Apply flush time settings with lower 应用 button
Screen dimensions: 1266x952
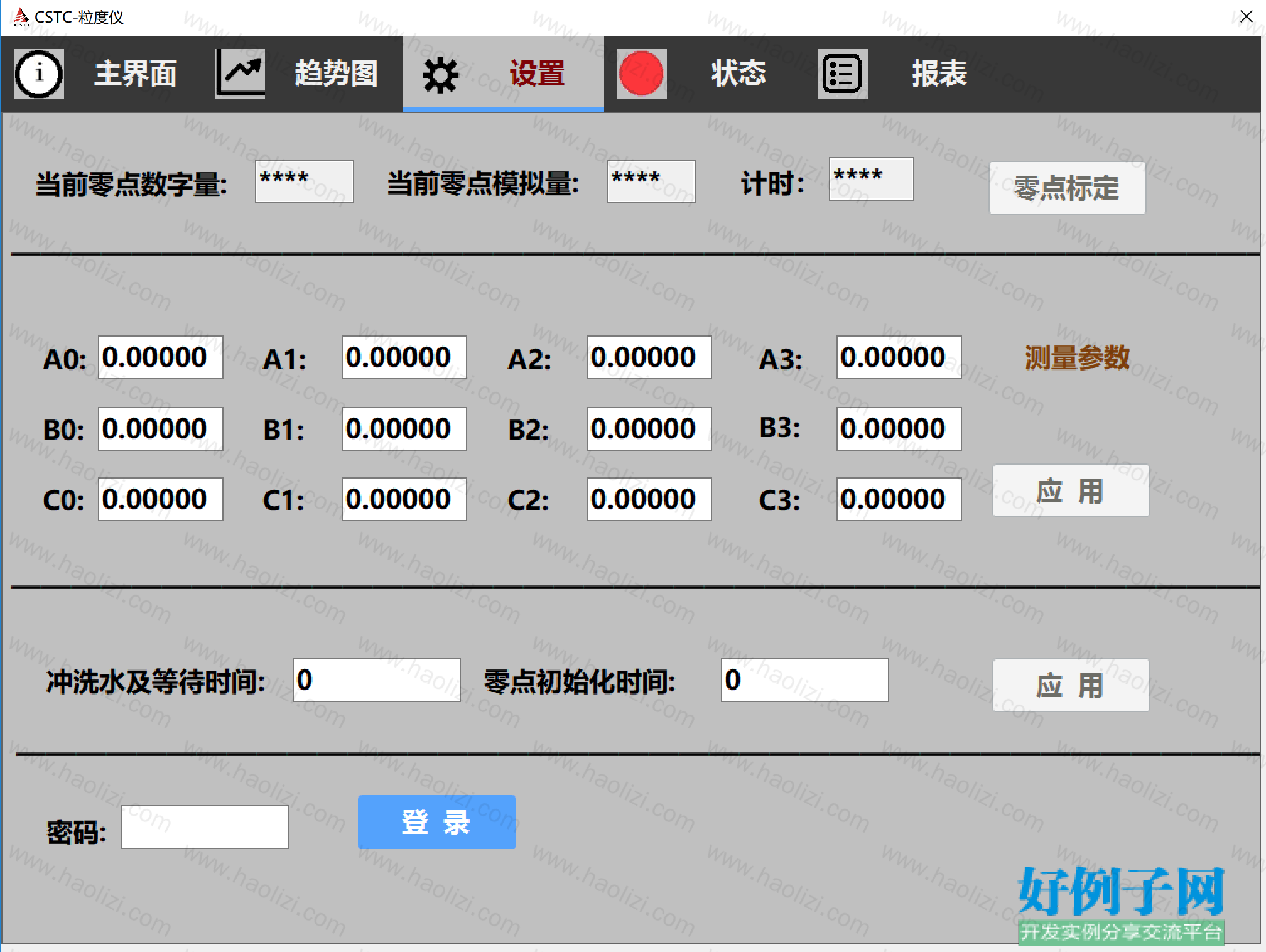[1071, 685]
